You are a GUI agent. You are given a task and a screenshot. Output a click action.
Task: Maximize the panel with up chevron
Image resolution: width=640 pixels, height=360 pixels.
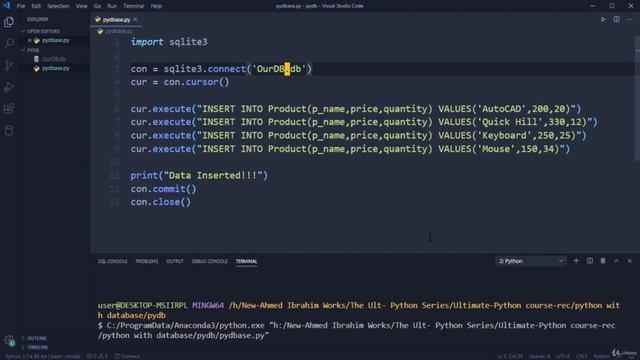[x=616, y=261]
